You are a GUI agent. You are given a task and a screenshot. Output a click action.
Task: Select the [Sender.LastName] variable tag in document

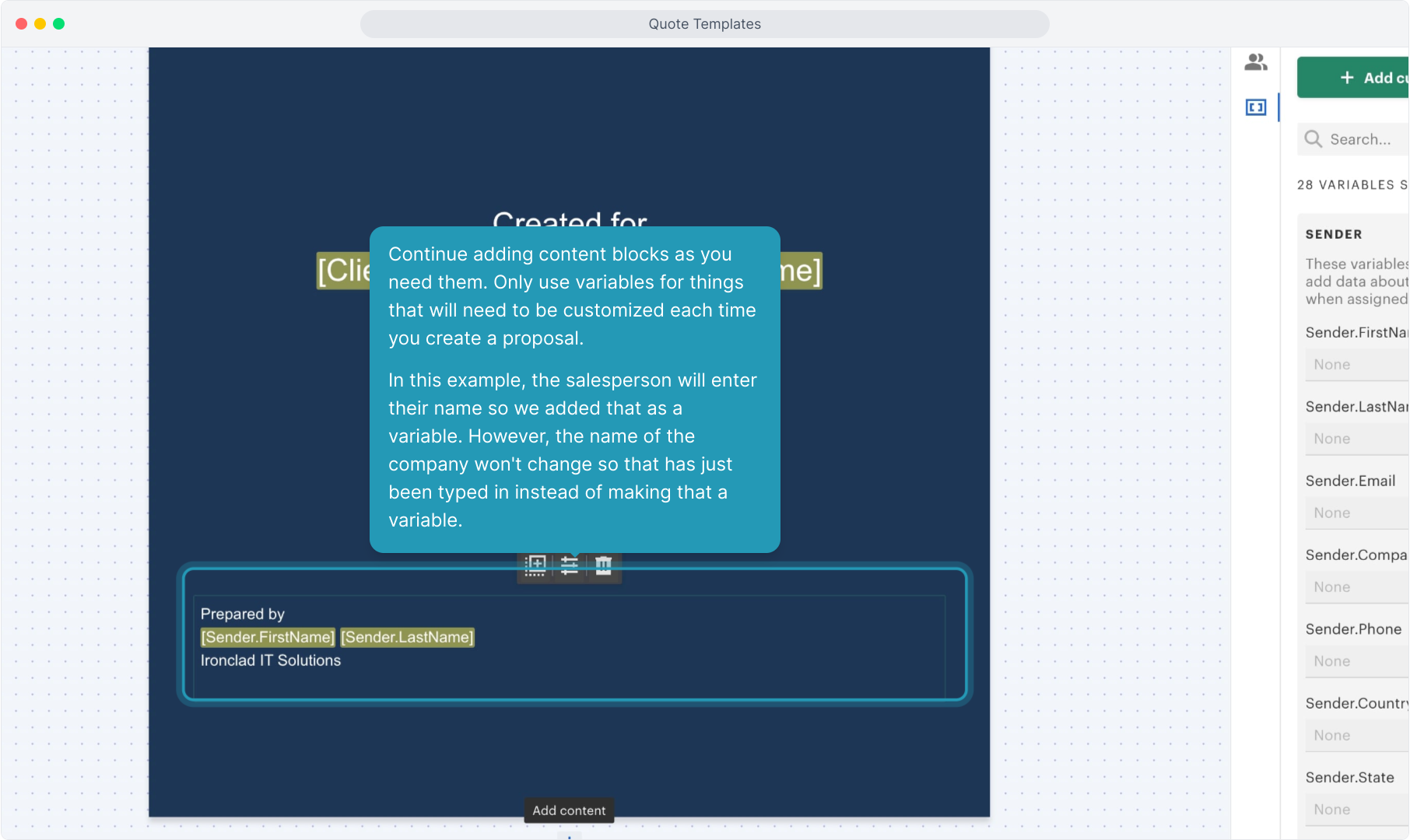coord(407,638)
